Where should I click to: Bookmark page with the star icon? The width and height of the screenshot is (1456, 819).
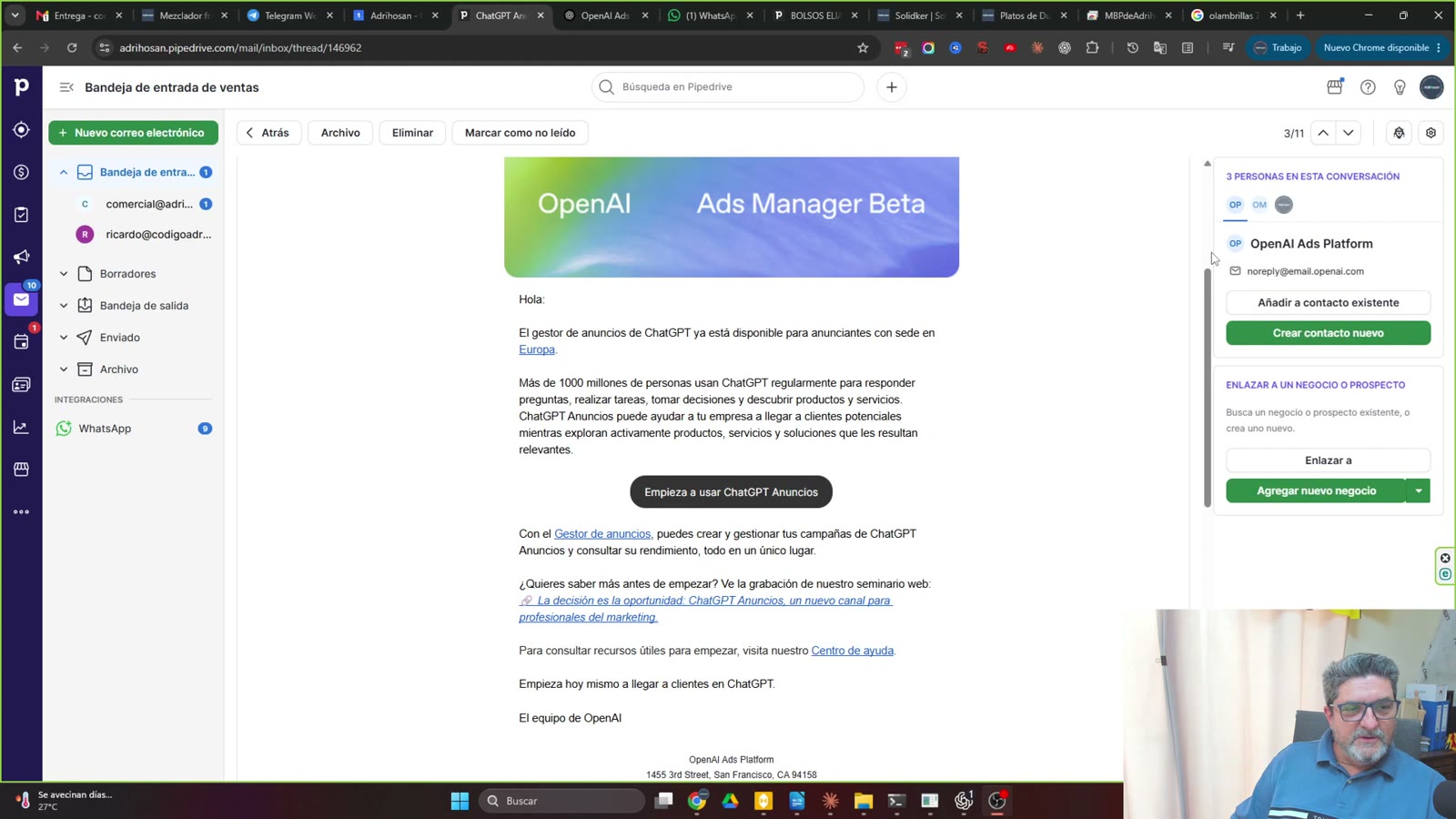tap(863, 47)
